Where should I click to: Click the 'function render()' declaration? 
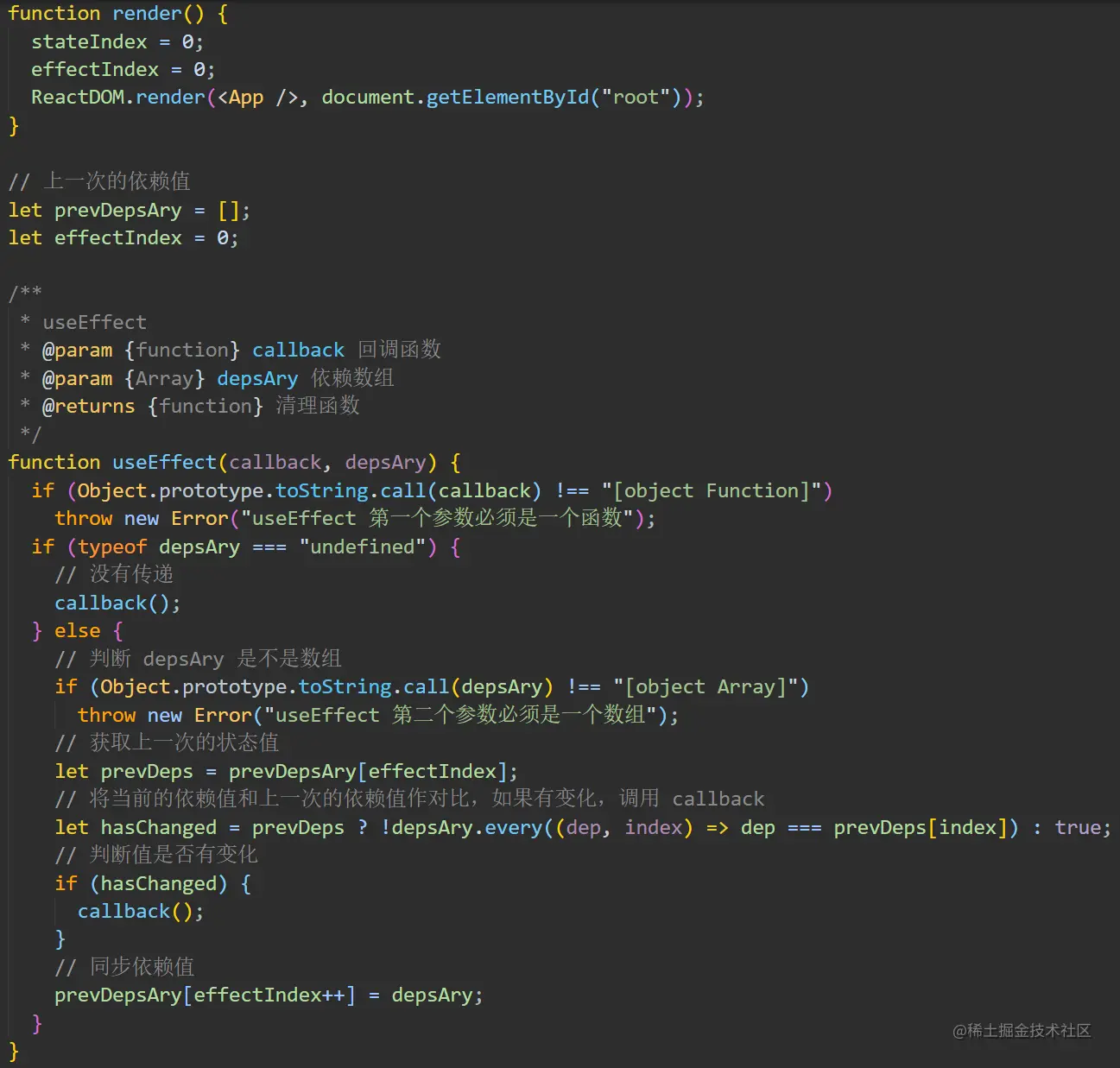coord(107,14)
